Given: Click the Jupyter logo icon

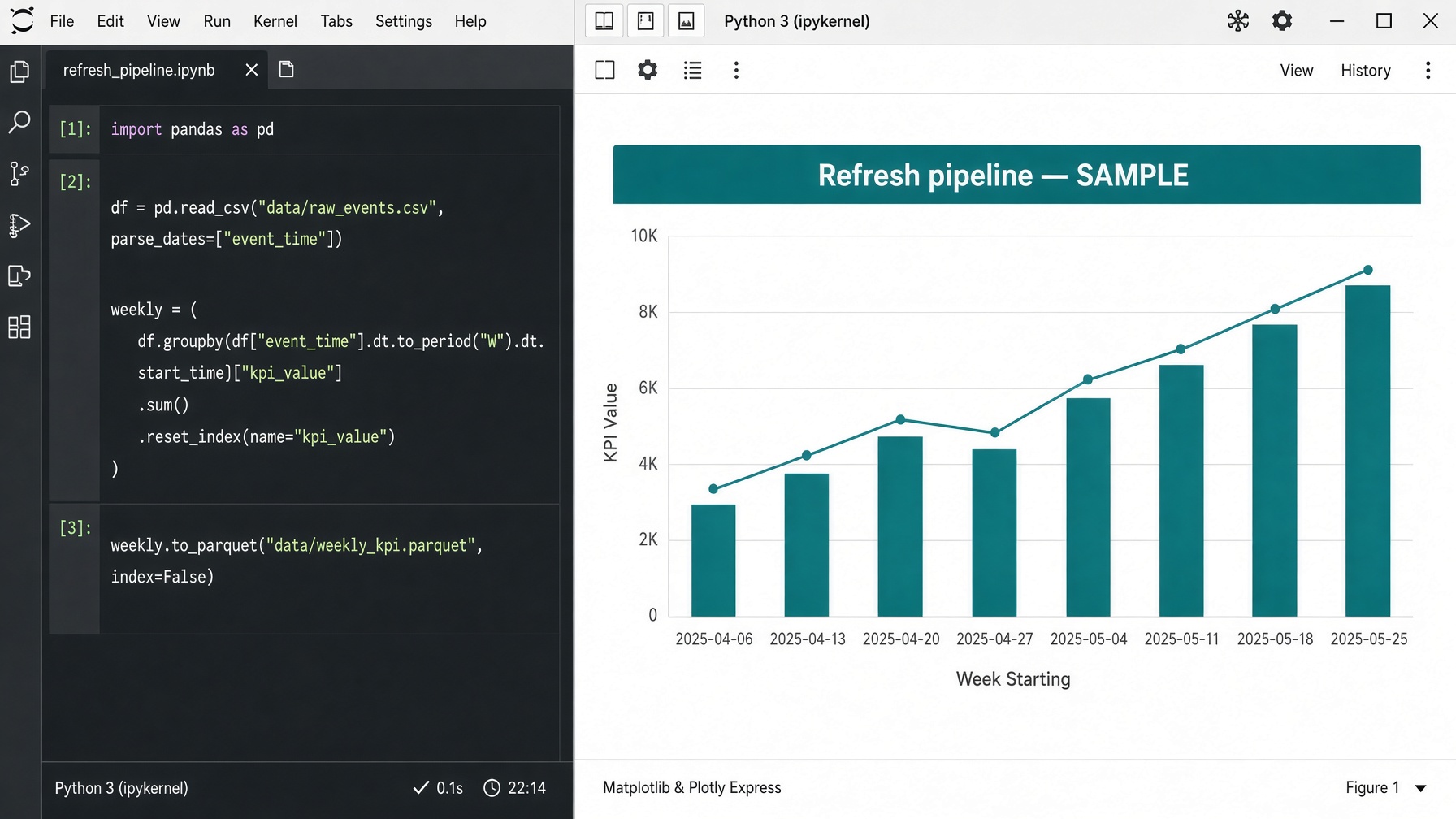Looking at the screenshot, I should pyautogui.click(x=22, y=20).
